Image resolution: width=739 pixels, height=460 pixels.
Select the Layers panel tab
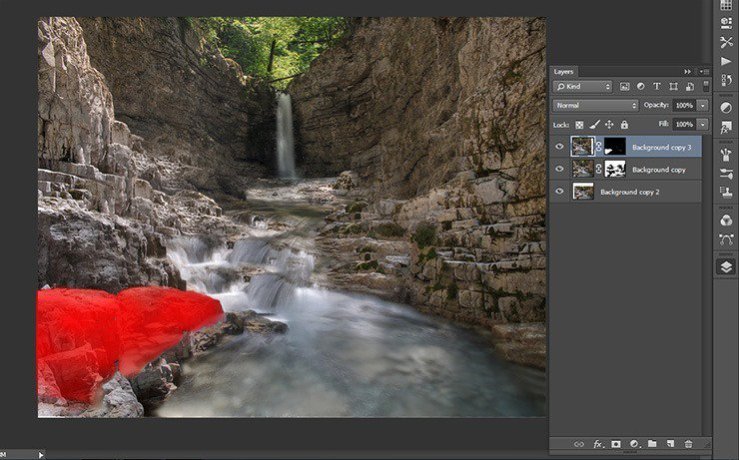[564, 72]
